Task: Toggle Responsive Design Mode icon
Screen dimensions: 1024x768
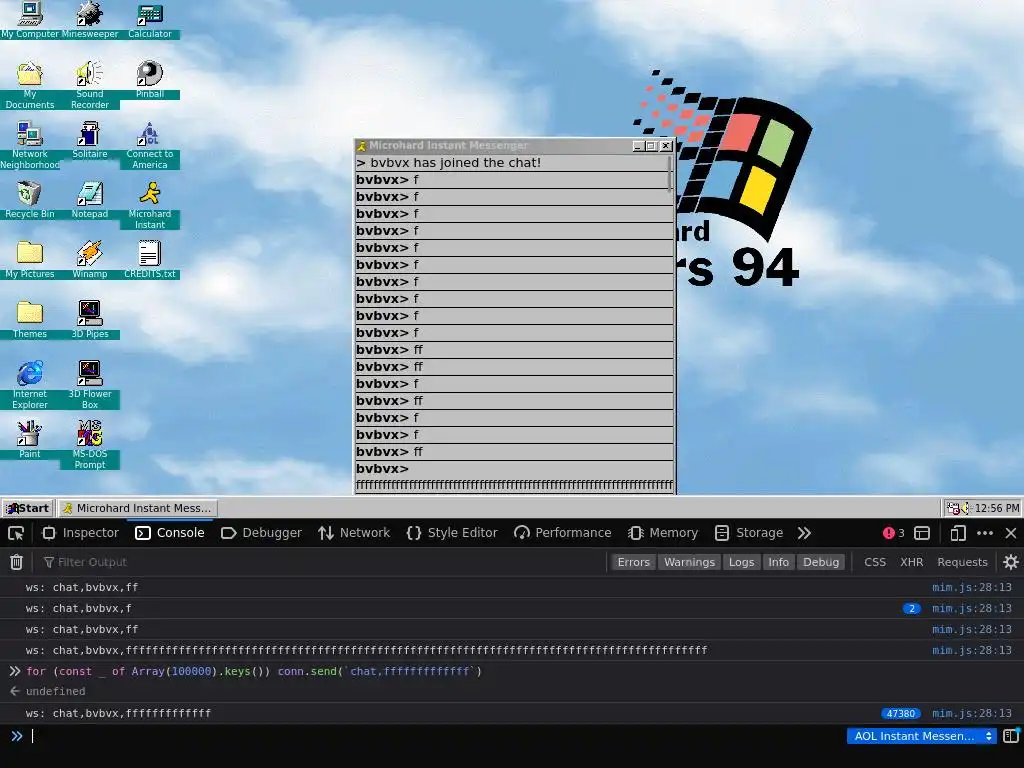Action: click(958, 533)
